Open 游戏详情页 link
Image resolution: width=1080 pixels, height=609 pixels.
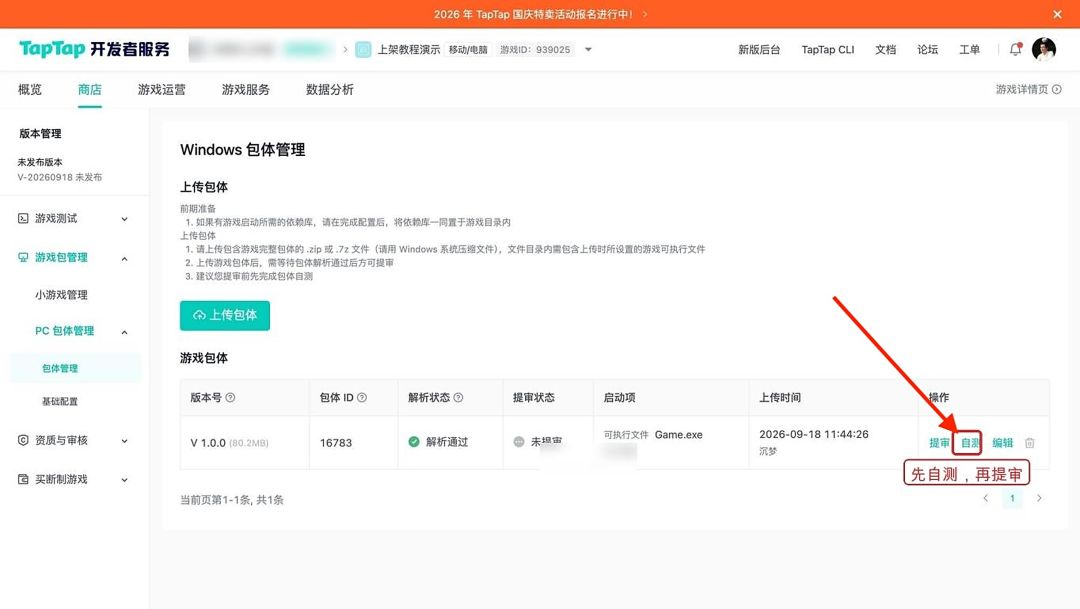pos(1028,90)
